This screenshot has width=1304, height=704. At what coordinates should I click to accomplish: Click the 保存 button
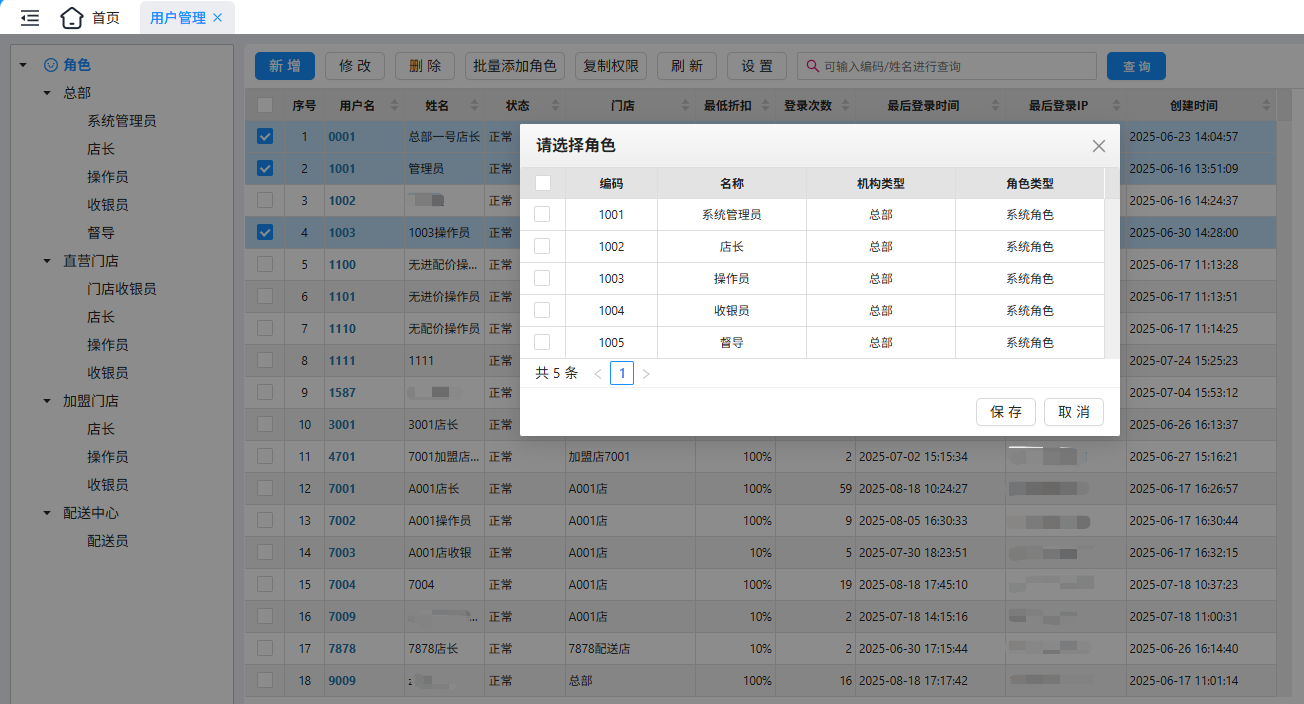pyautogui.click(x=1006, y=412)
